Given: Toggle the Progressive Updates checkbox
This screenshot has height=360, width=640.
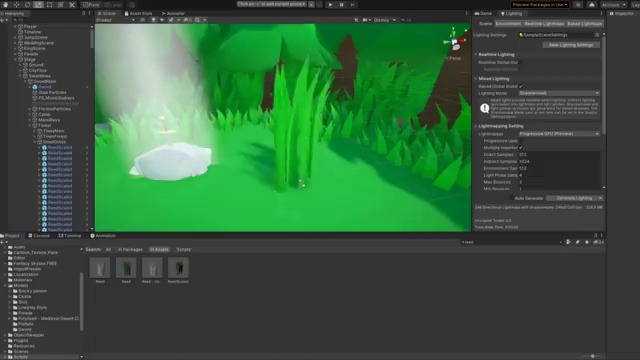Looking at the screenshot, I should (521, 141).
